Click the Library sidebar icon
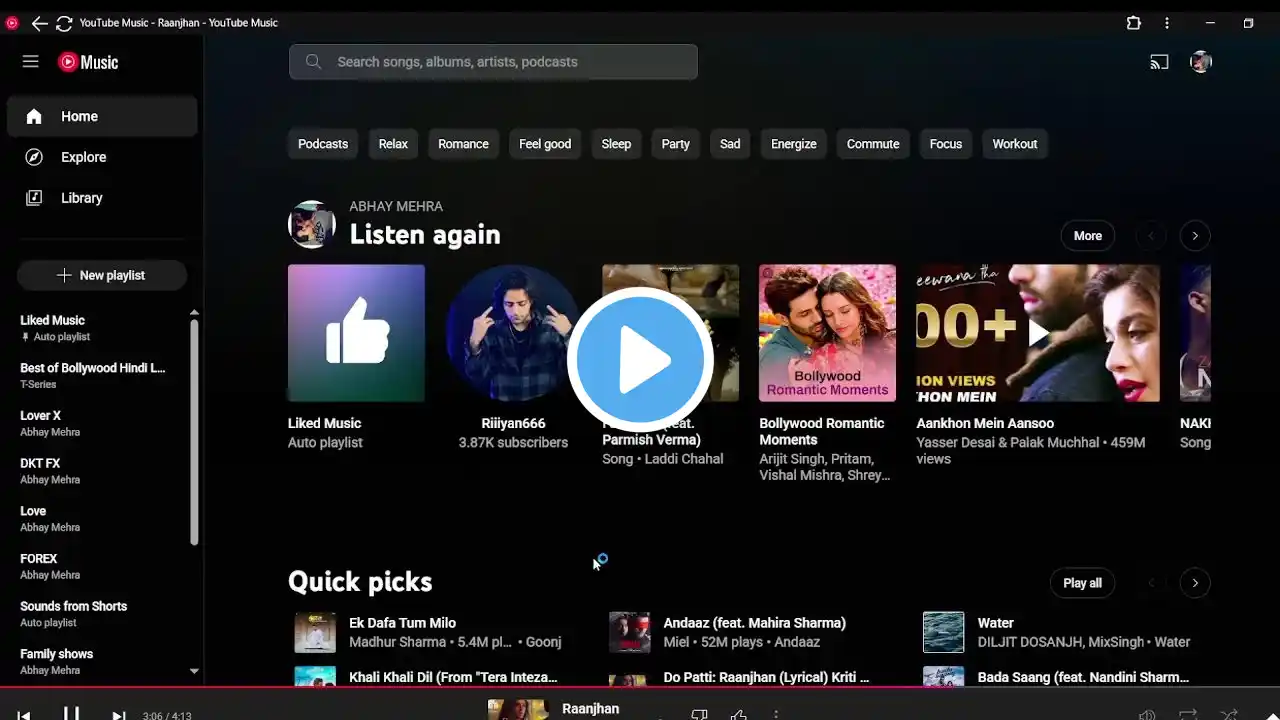1280x720 pixels. click(x=34, y=198)
